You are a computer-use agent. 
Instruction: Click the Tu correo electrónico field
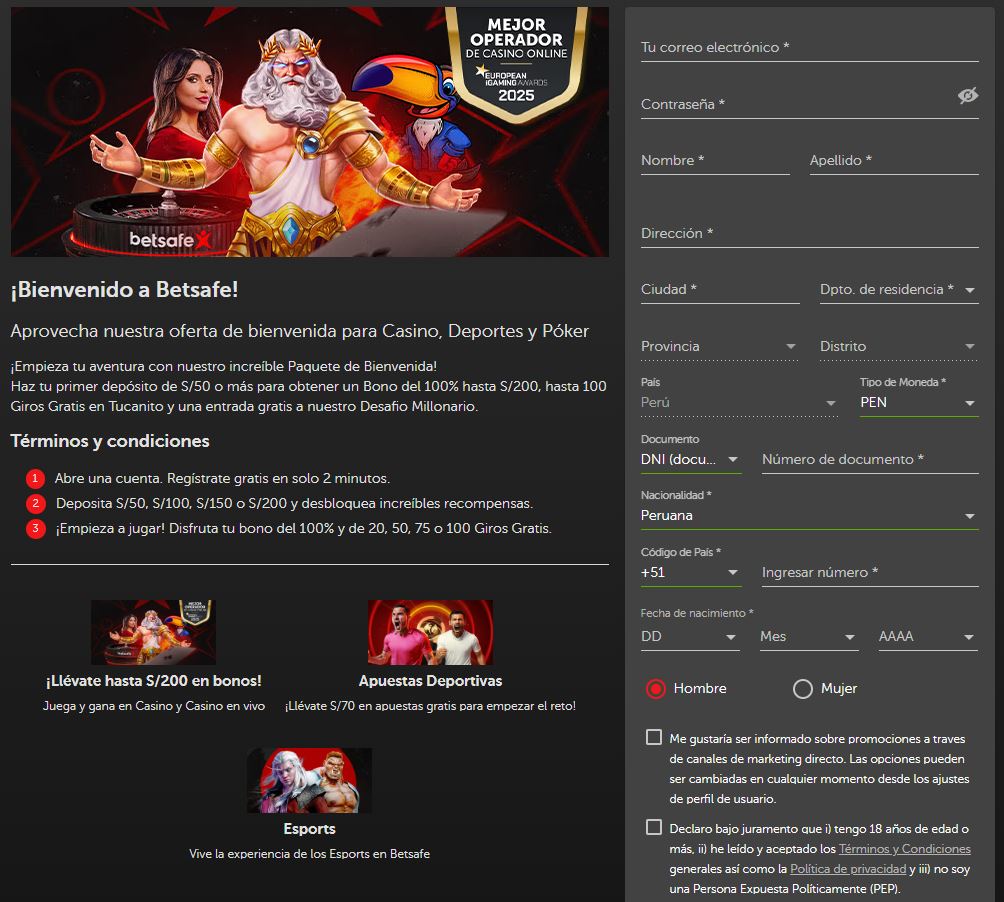tap(810, 47)
